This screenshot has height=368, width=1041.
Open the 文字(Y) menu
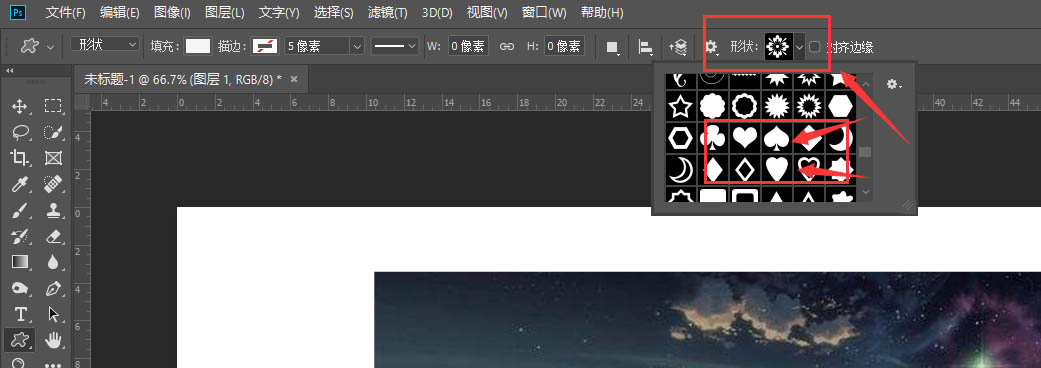[279, 12]
